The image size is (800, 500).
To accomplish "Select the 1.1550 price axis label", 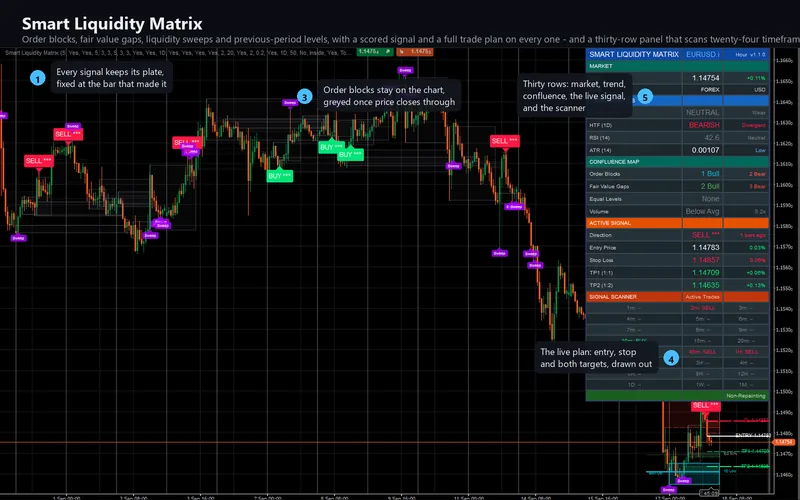I will point(784,288).
